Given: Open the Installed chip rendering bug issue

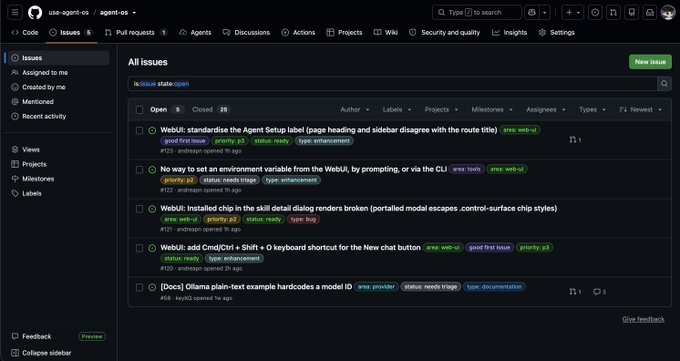Looking at the screenshot, I should (x=359, y=208).
